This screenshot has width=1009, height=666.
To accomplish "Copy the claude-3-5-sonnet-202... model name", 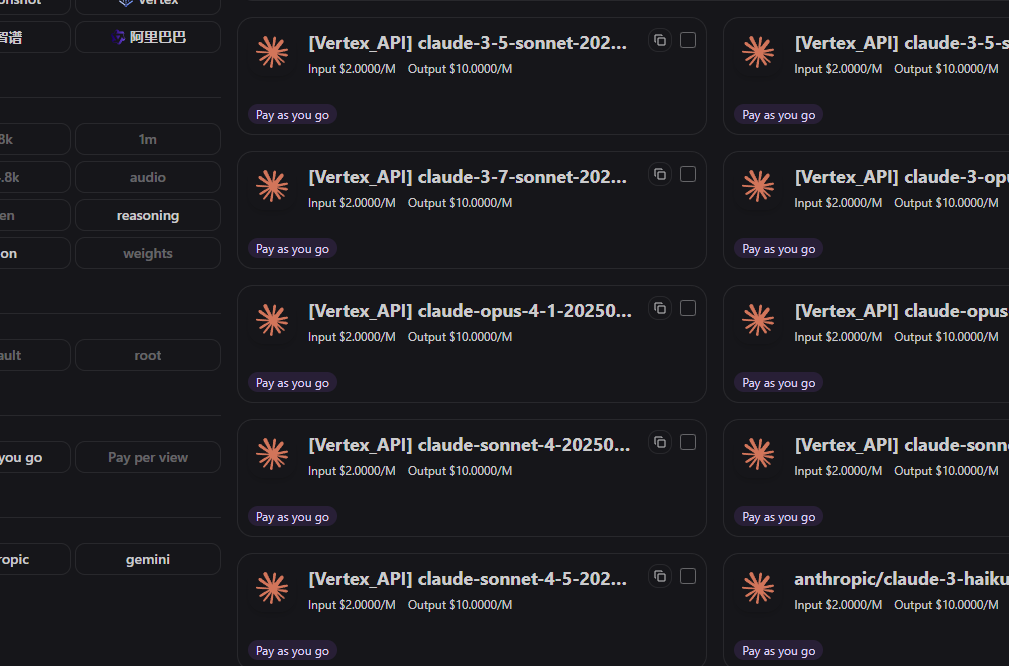I will coord(660,41).
